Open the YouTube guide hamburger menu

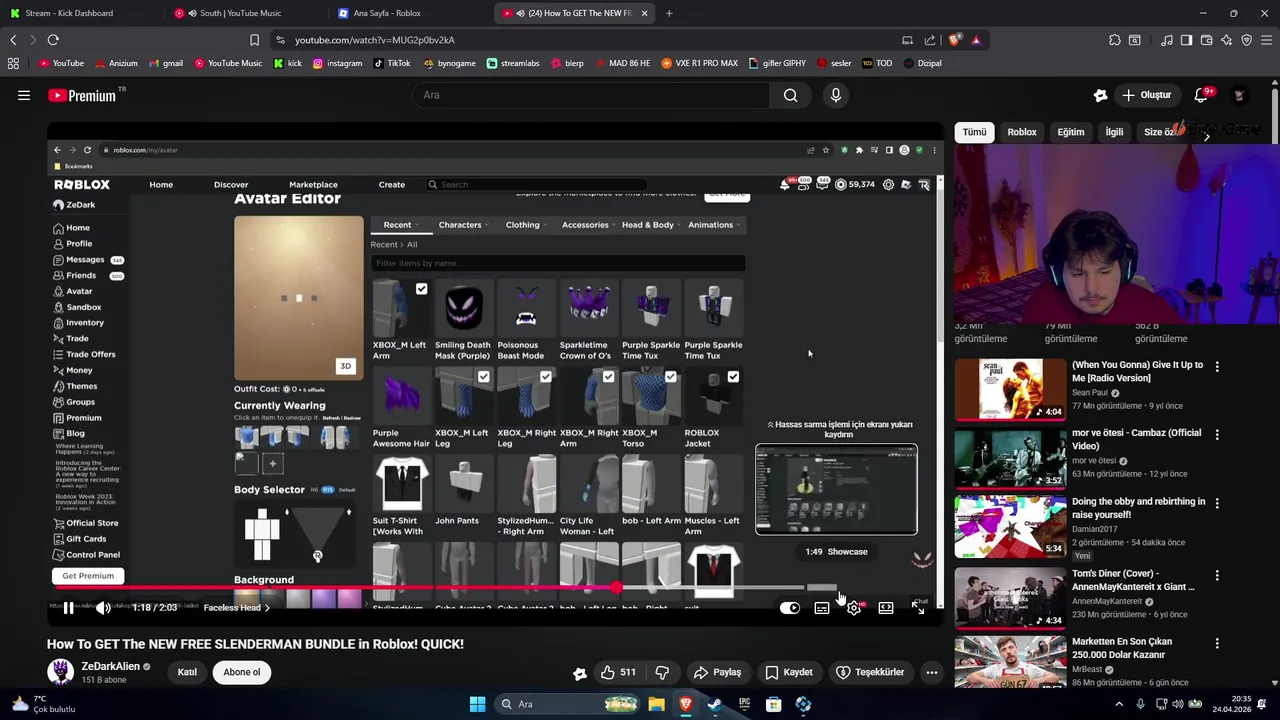[24, 95]
